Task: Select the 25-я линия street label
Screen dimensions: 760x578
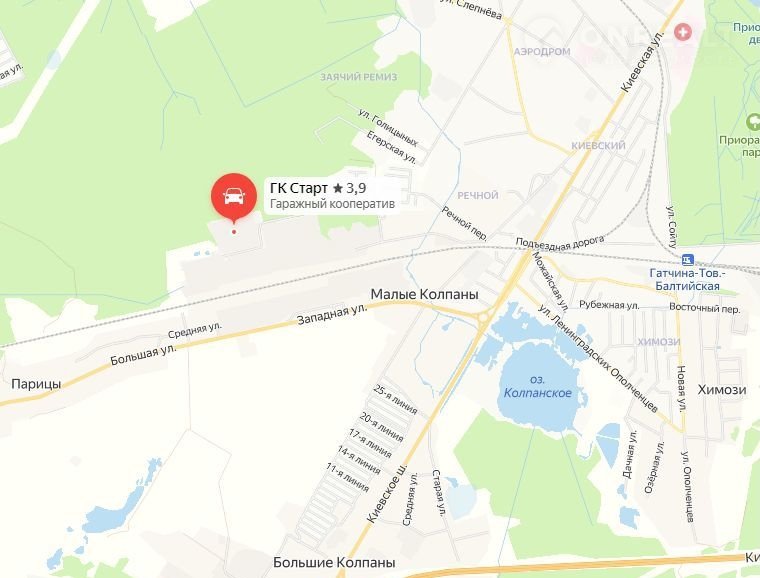Action: pyautogui.click(x=395, y=399)
